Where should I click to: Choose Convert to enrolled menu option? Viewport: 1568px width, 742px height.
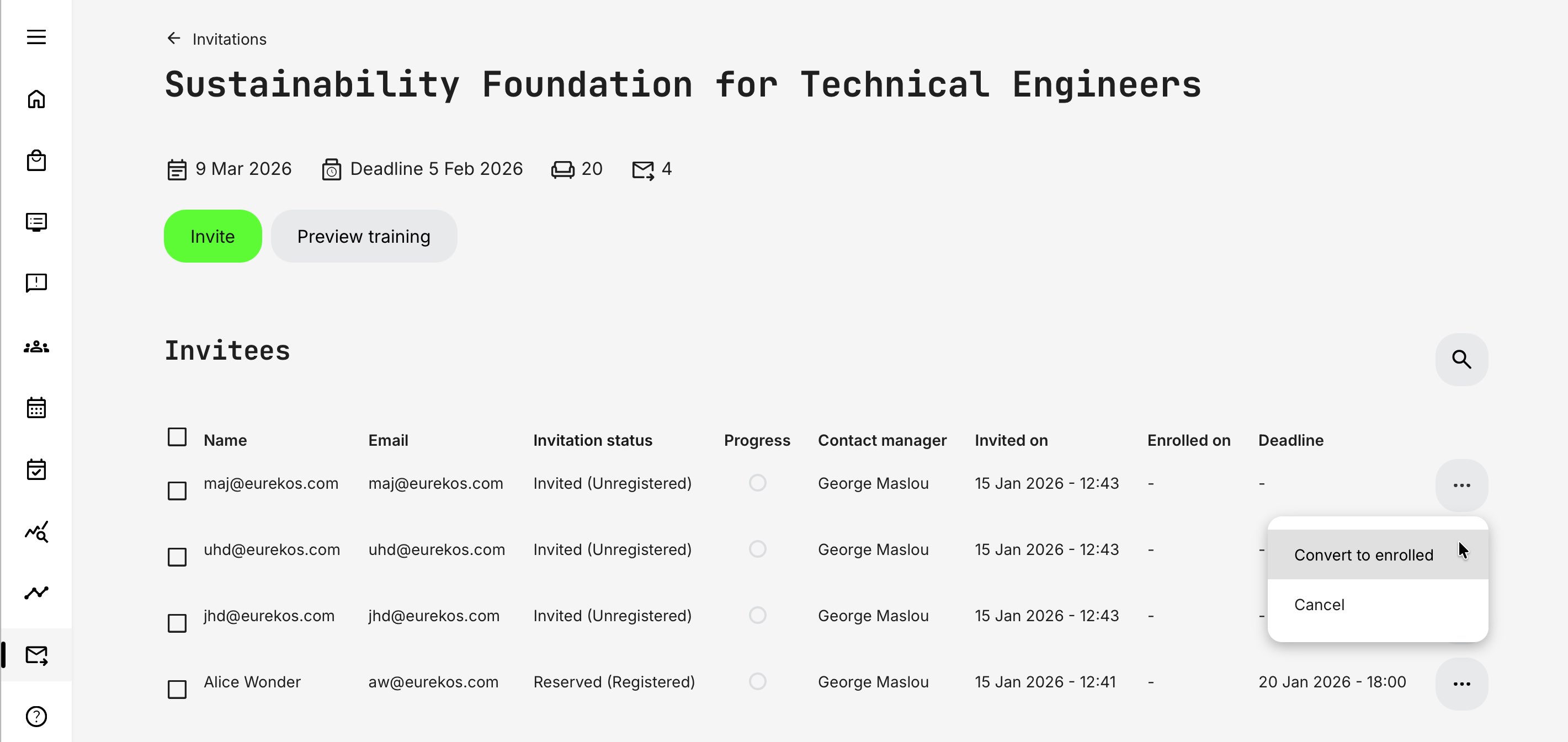click(x=1363, y=556)
